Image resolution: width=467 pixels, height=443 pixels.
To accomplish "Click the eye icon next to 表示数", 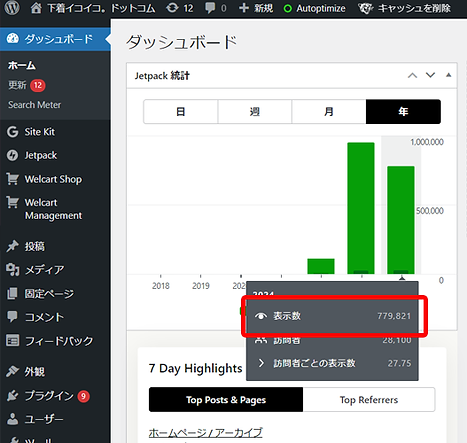I will [x=261, y=316].
